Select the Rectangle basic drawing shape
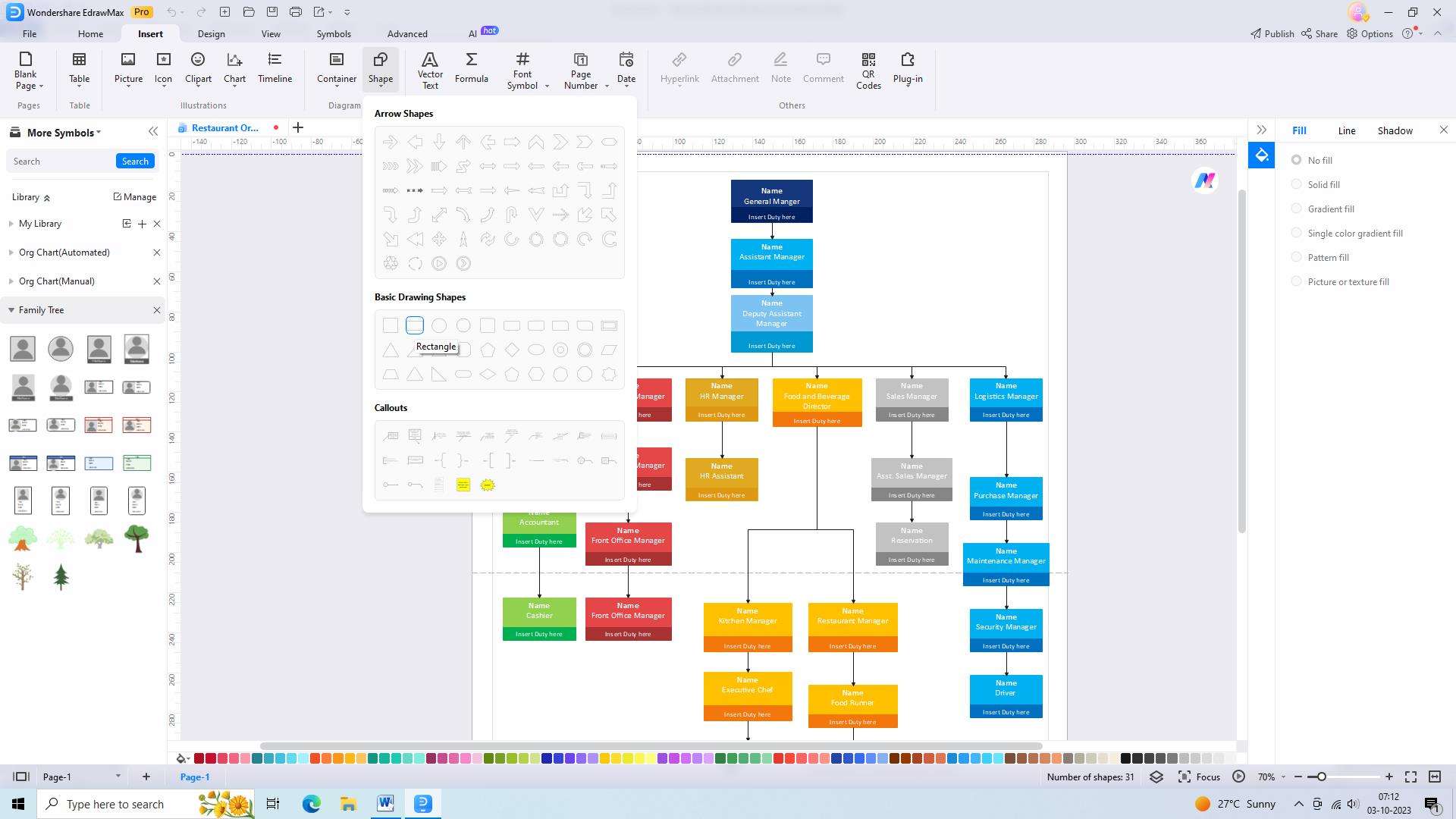Screen dimensions: 1456x819 415,325
